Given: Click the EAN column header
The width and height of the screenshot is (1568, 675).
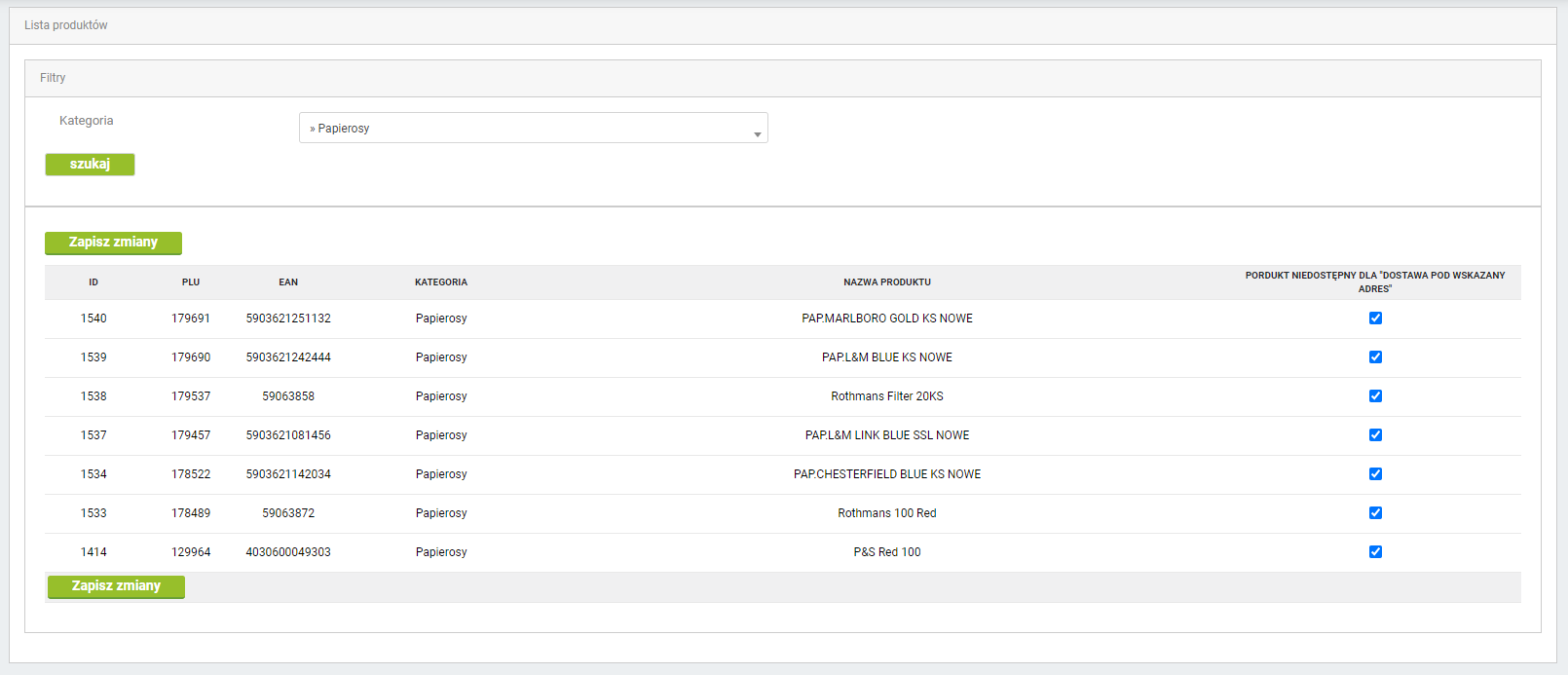Looking at the screenshot, I should [x=288, y=282].
